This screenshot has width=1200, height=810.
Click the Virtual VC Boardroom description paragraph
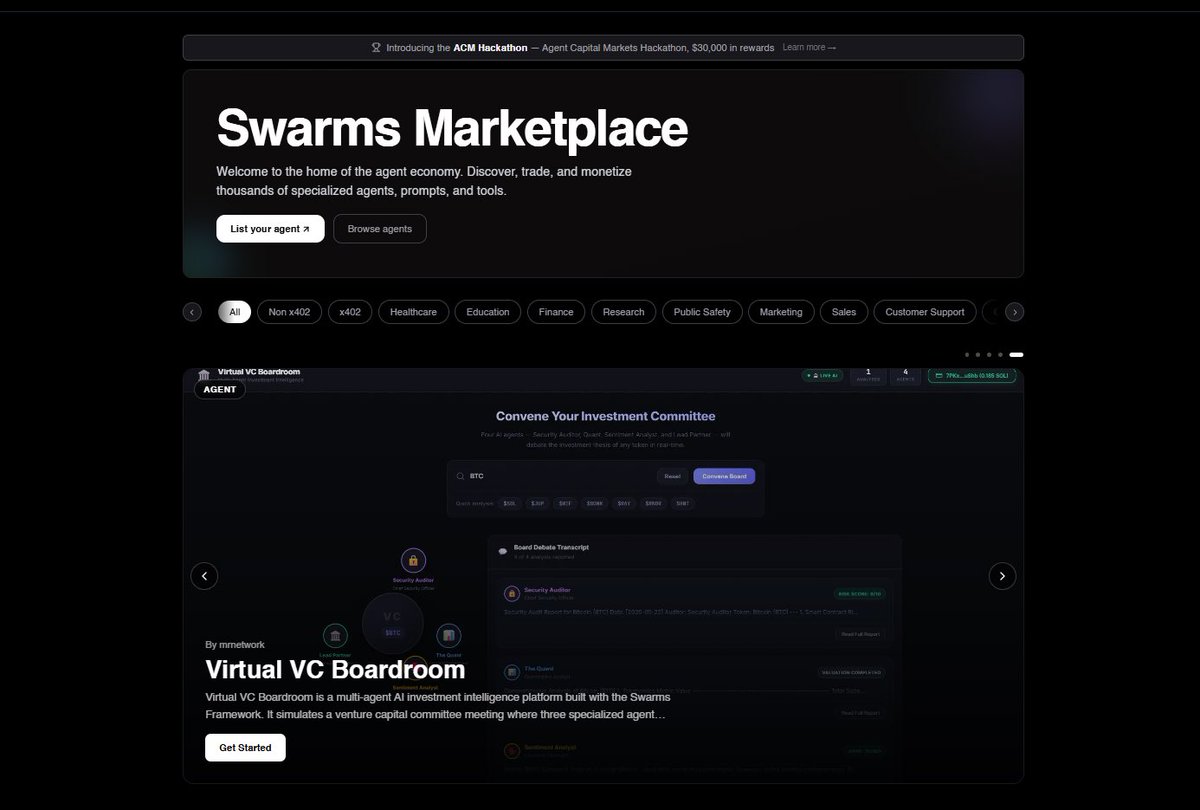[437, 706]
